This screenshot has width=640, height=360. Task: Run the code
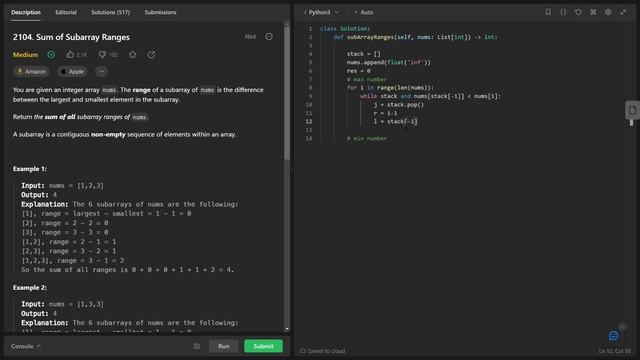pos(224,346)
